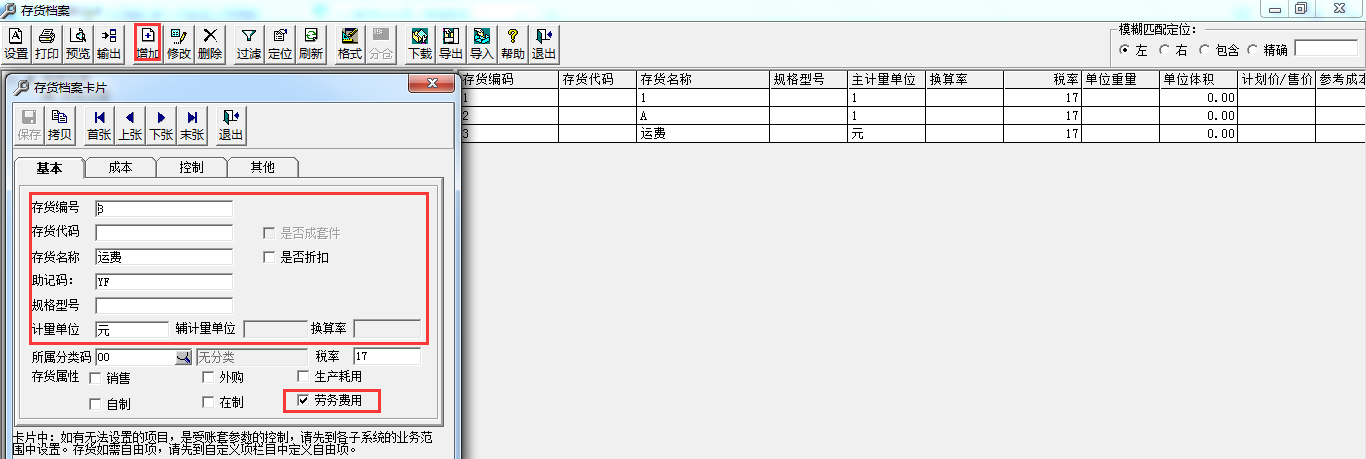Click 退出 in the card window toolbar
The height and width of the screenshot is (459, 1366).
(231, 124)
